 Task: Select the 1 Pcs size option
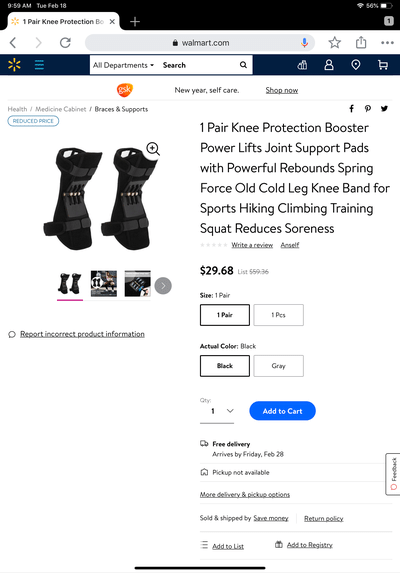pyautogui.click(x=278, y=315)
